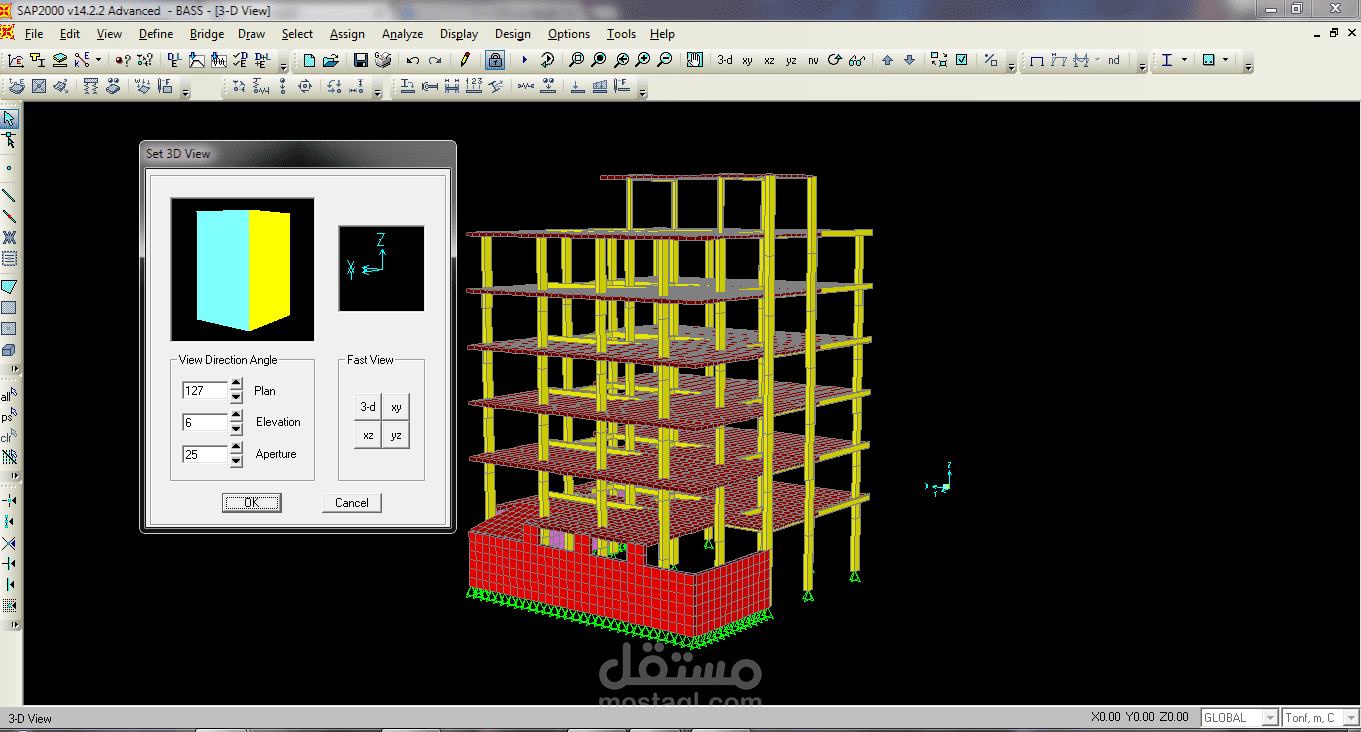Select Draw Poly Area tool
Image resolution: width=1361 pixels, height=732 pixels.
click(10, 287)
